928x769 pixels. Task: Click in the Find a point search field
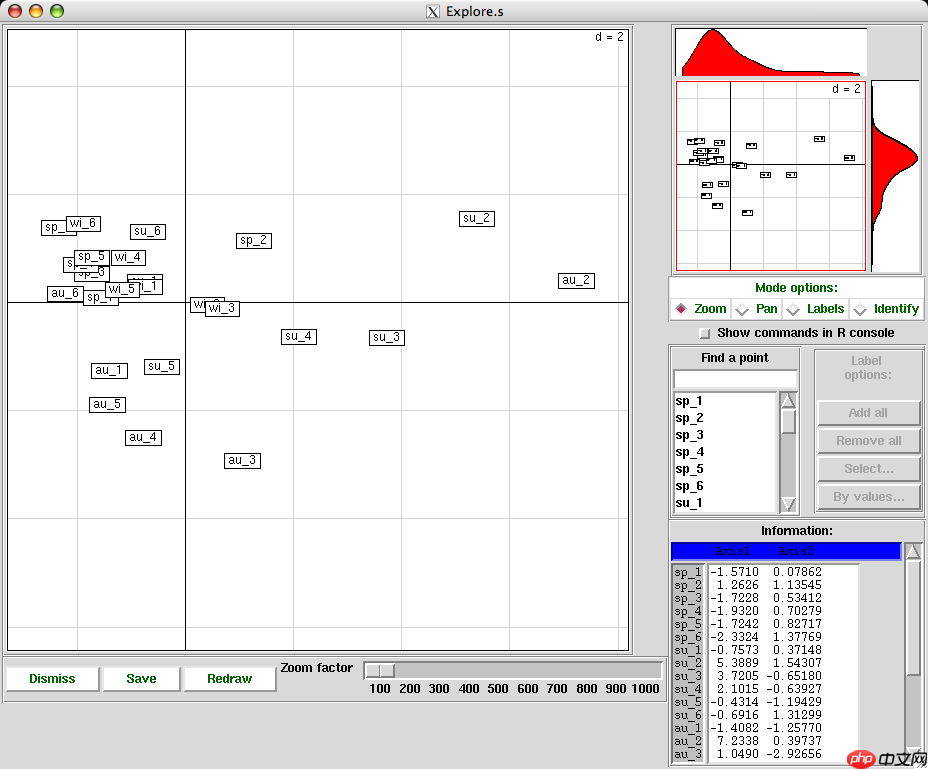coord(735,379)
